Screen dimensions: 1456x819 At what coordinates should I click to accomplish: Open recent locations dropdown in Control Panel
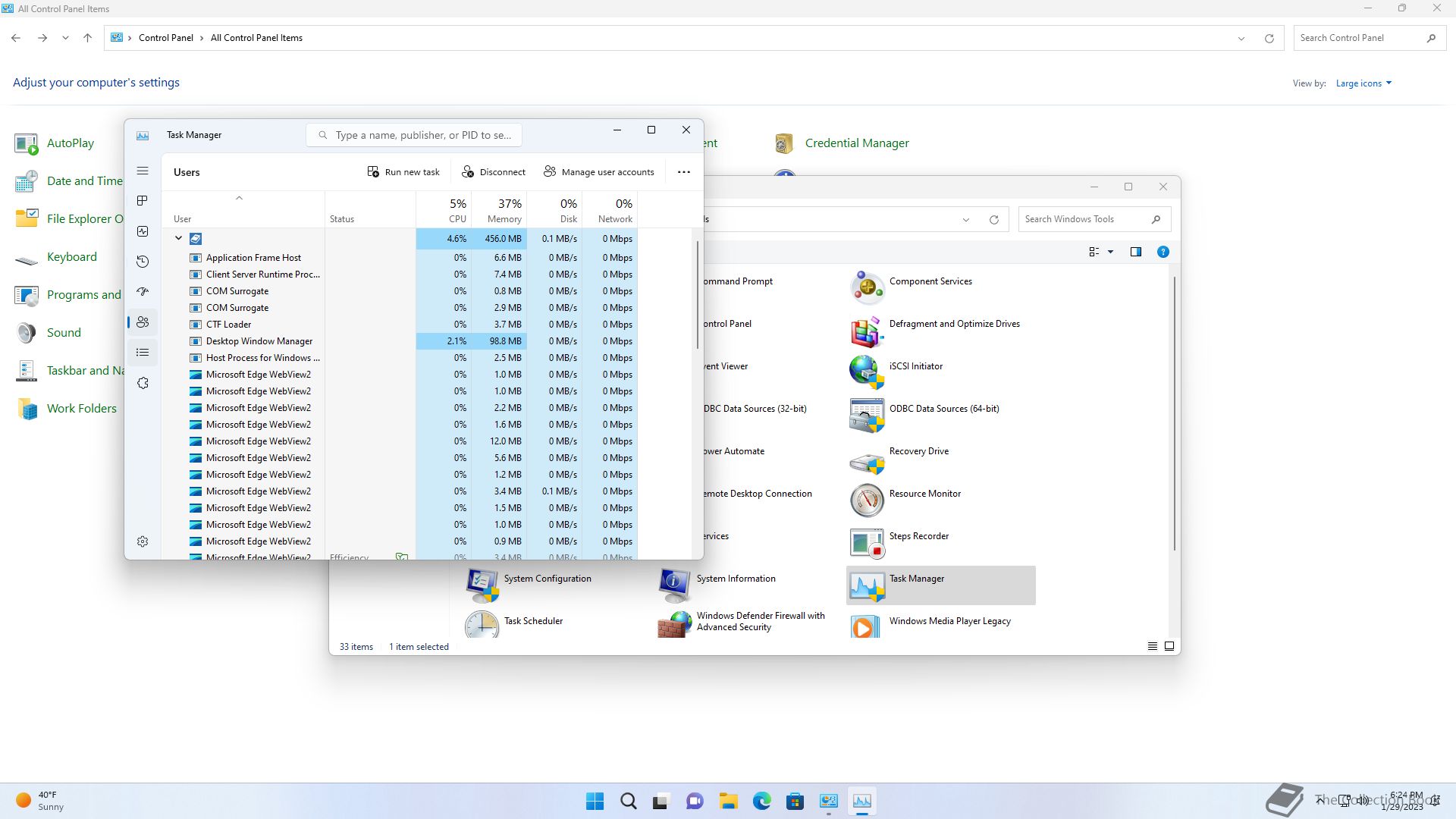pyautogui.click(x=65, y=38)
